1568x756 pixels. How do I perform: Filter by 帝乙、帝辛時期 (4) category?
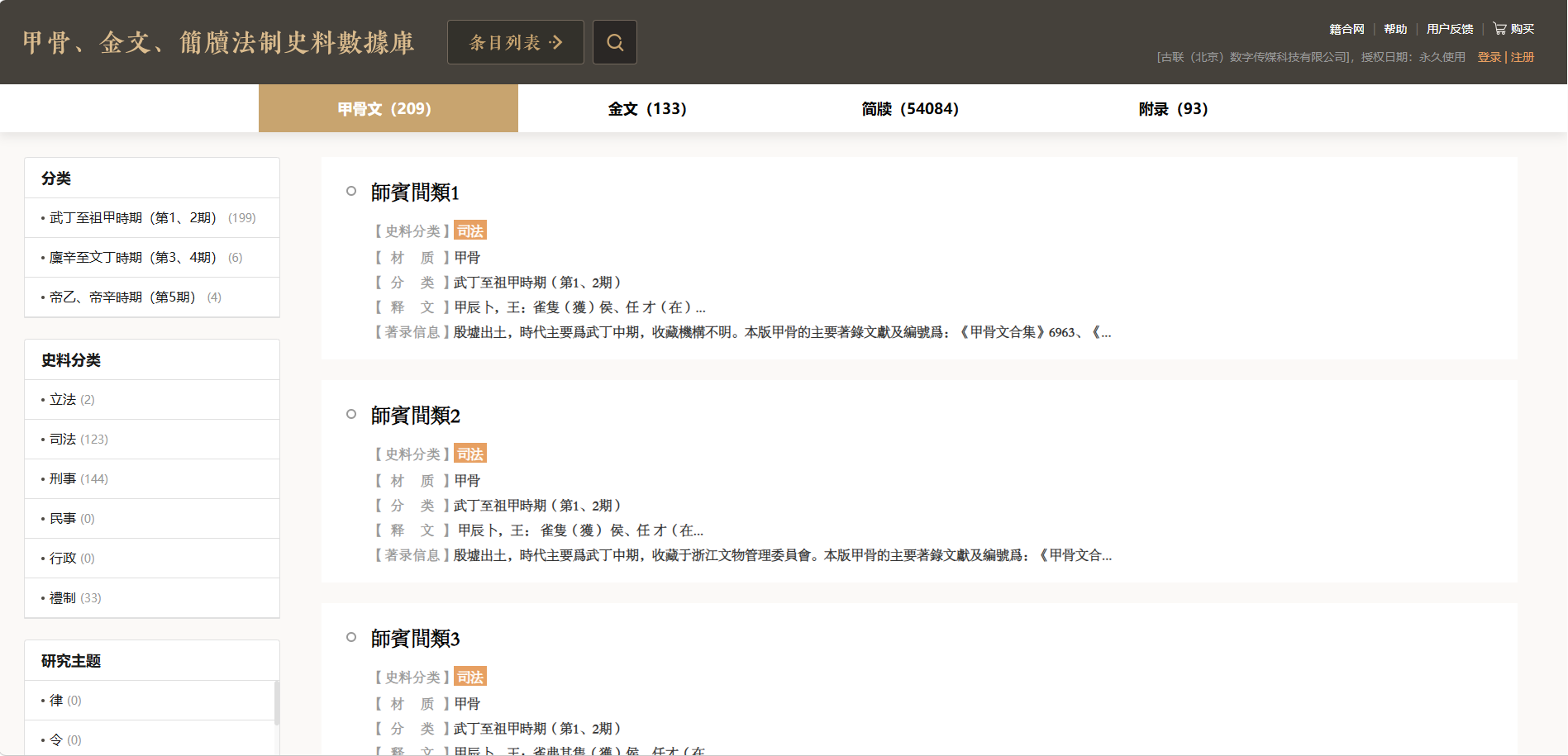click(152, 297)
